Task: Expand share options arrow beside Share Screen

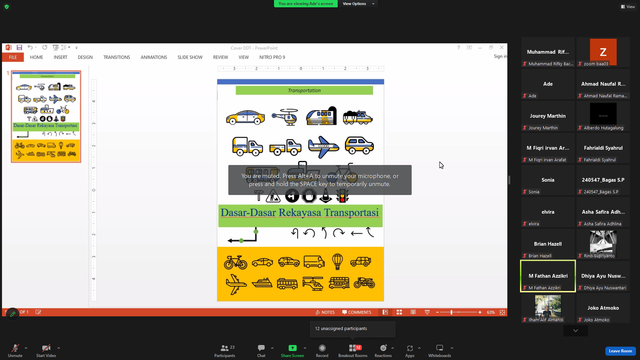Action: pyautogui.click(x=304, y=348)
